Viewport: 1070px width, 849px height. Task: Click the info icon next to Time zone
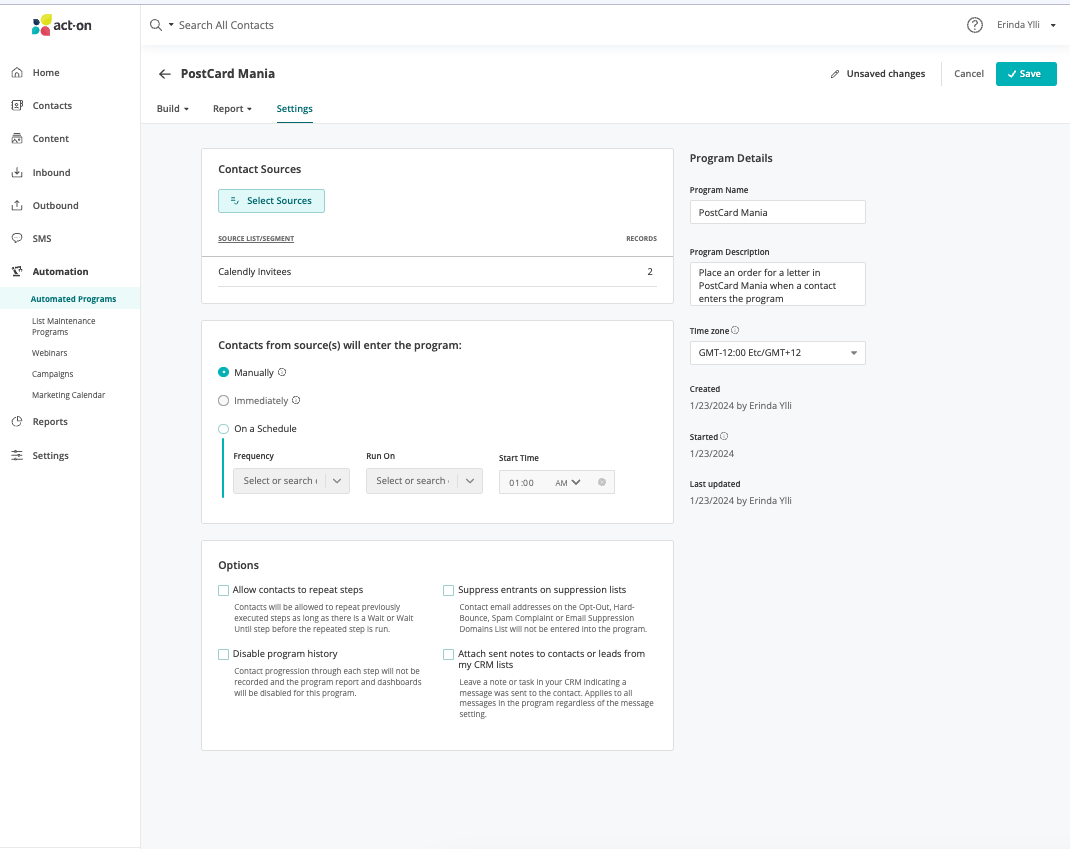click(x=735, y=330)
